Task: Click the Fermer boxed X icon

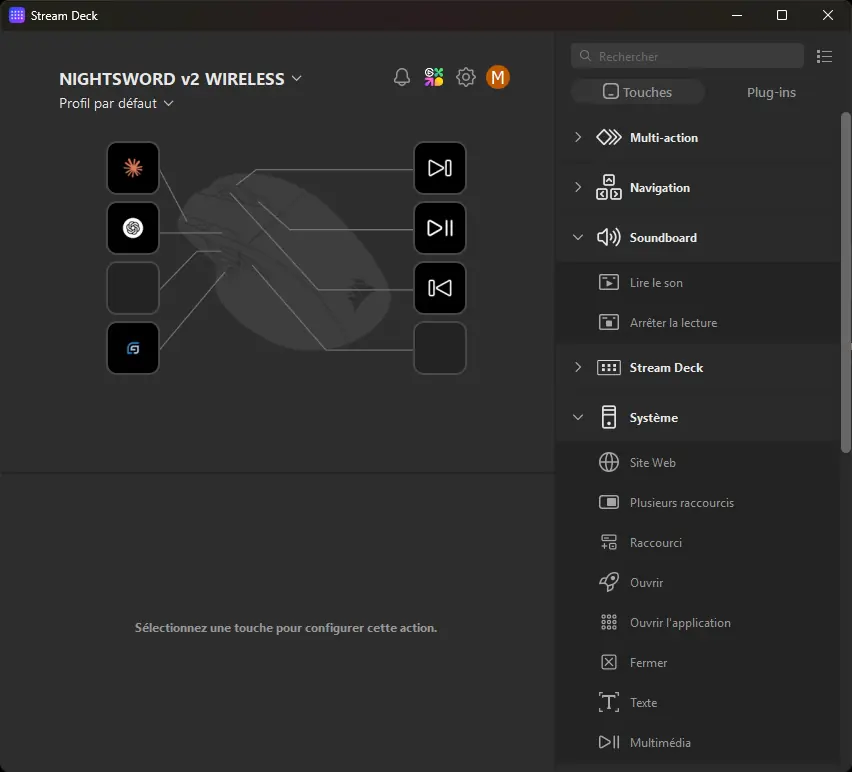Action: point(609,662)
